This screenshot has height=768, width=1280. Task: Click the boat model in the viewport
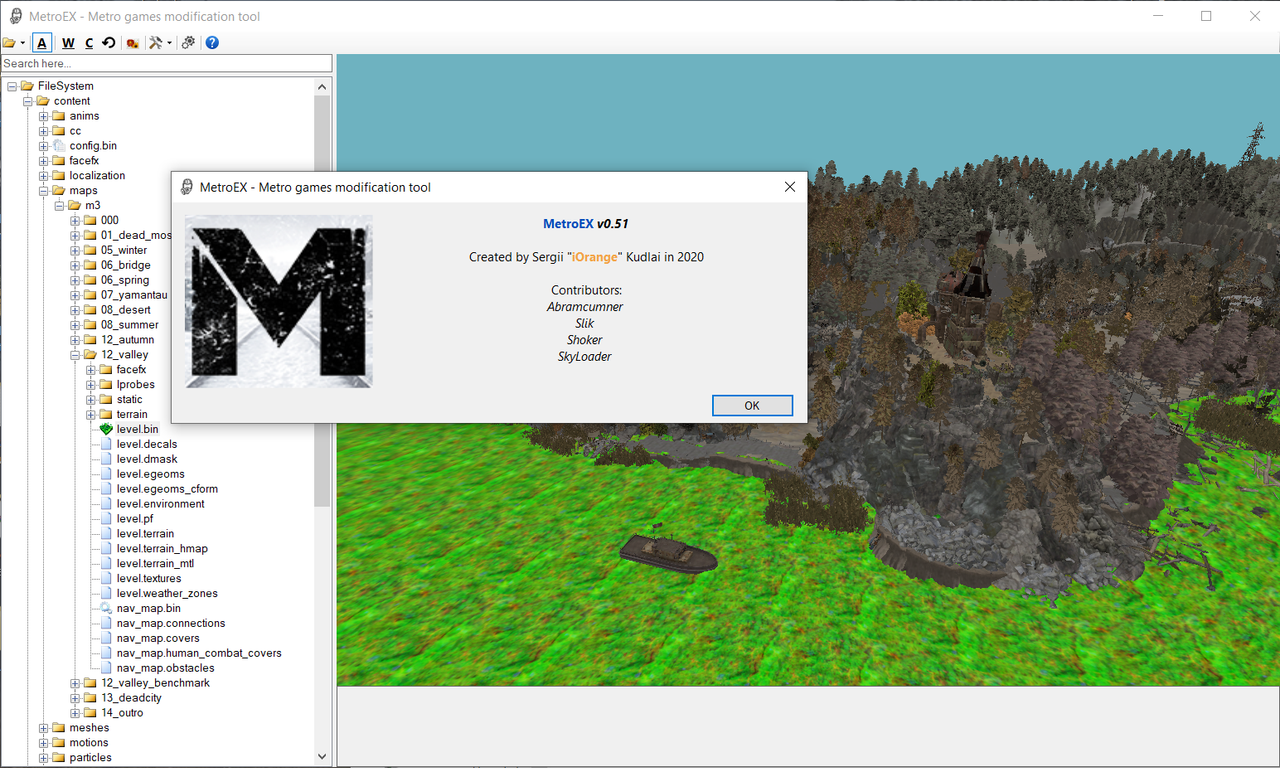[668, 552]
